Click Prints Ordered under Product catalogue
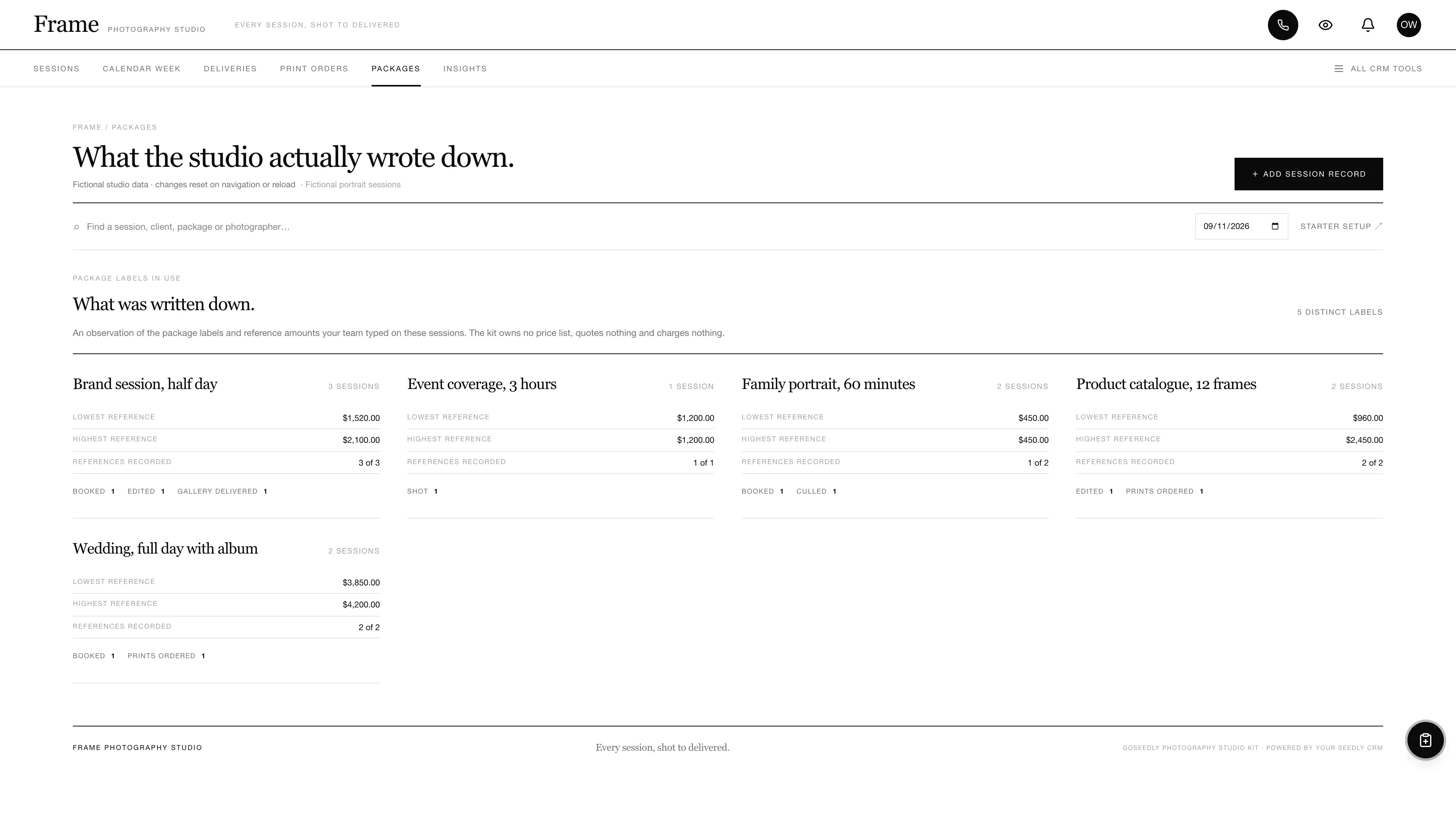This screenshot has width=1456, height=819. (1164, 491)
